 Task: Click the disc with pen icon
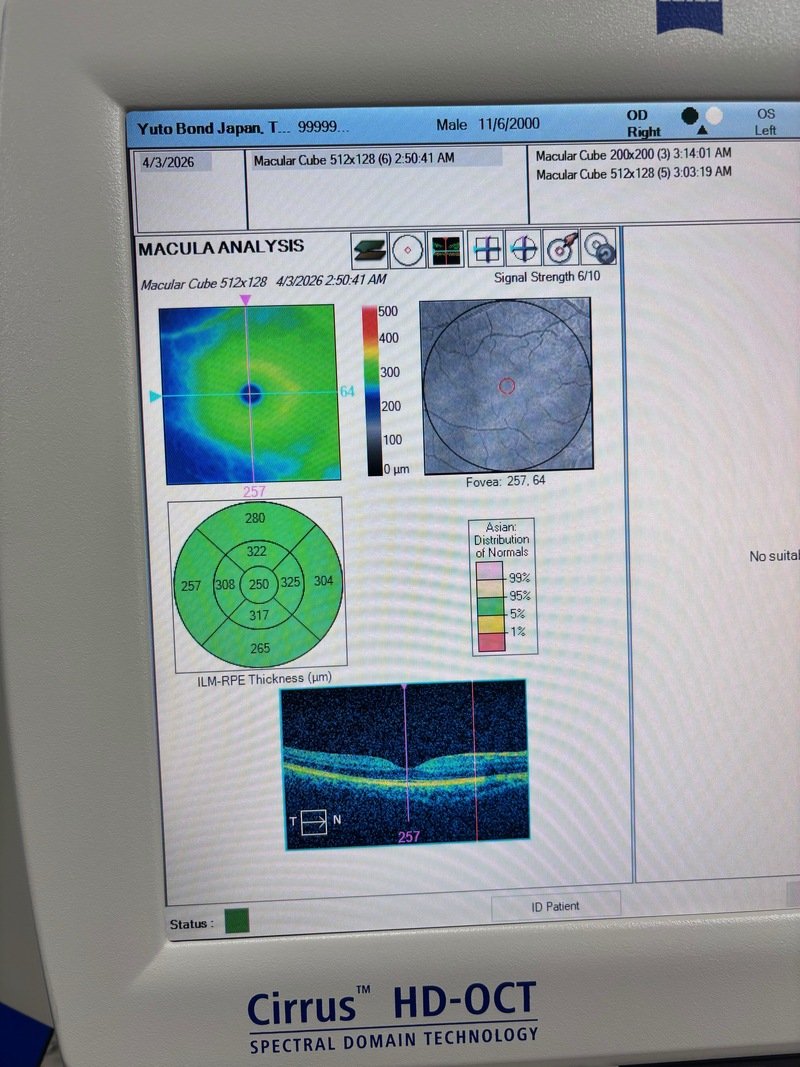(x=562, y=248)
